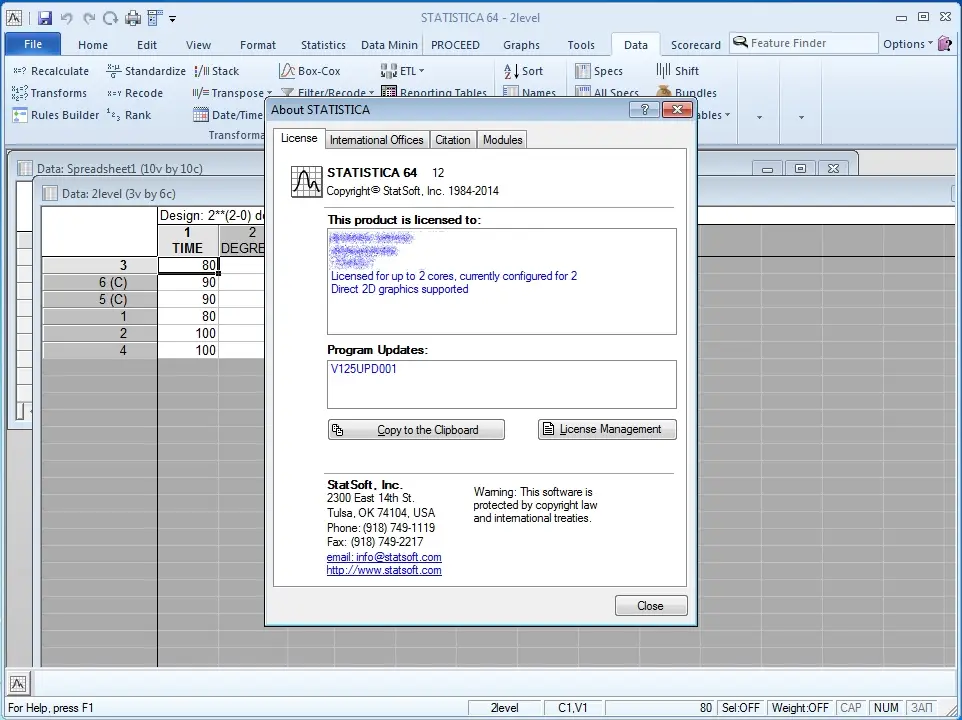Click the Recalculate icon
The height and width of the screenshot is (720, 962).
(x=19, y=71)
